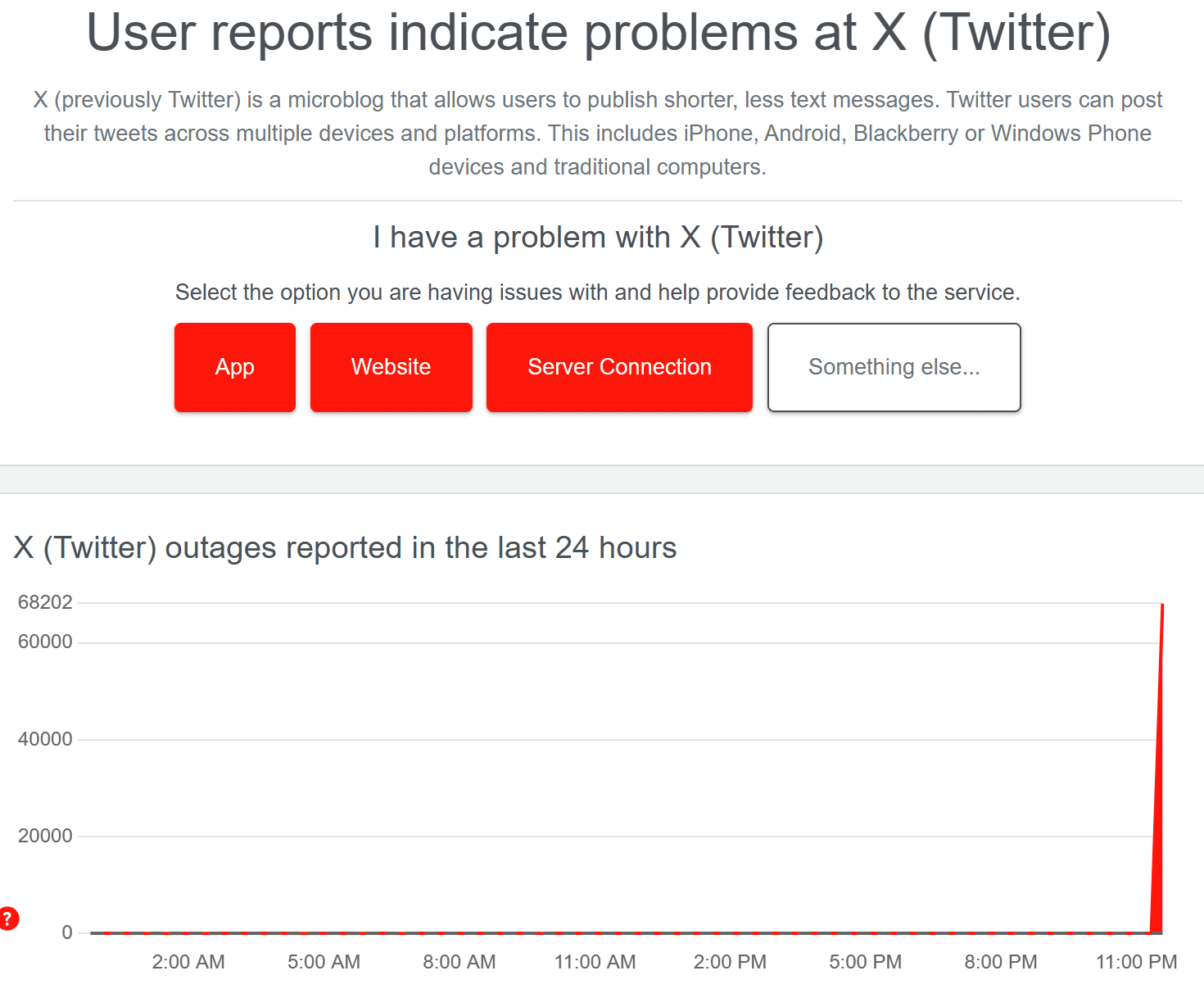Screen dimensions: 1204x998
Task: Select the Server Connection button
Action: 619,367
